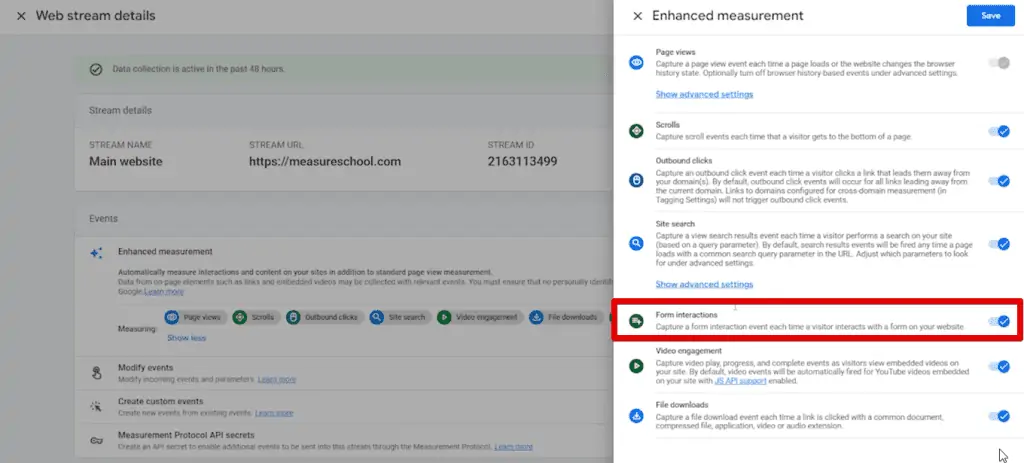Click the Modify events hand icon
Viewport: 1024px width, 463px height.
coord(96,373)
